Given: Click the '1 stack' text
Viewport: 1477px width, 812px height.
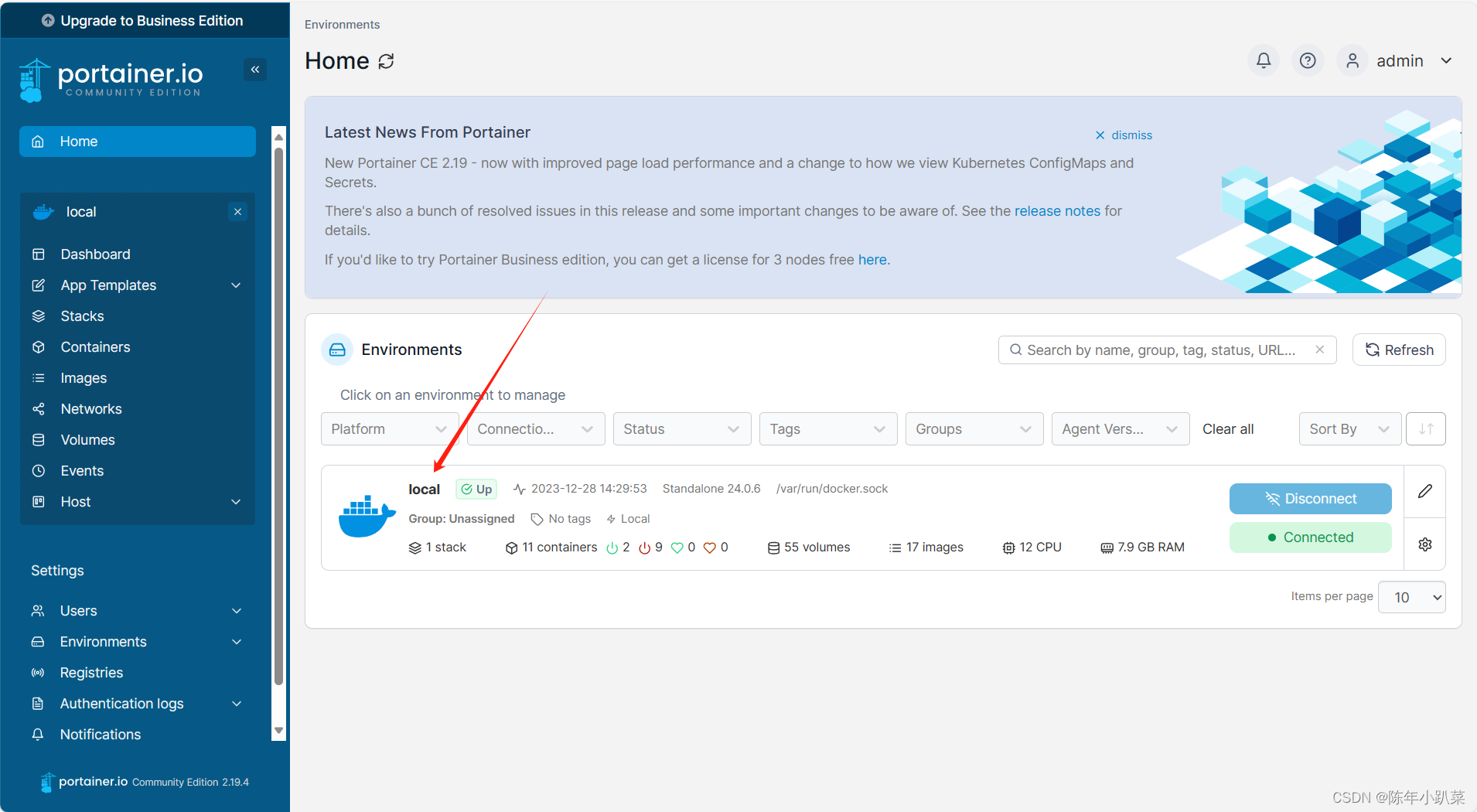Looking at the screenshot, I should tap(446, 548).
